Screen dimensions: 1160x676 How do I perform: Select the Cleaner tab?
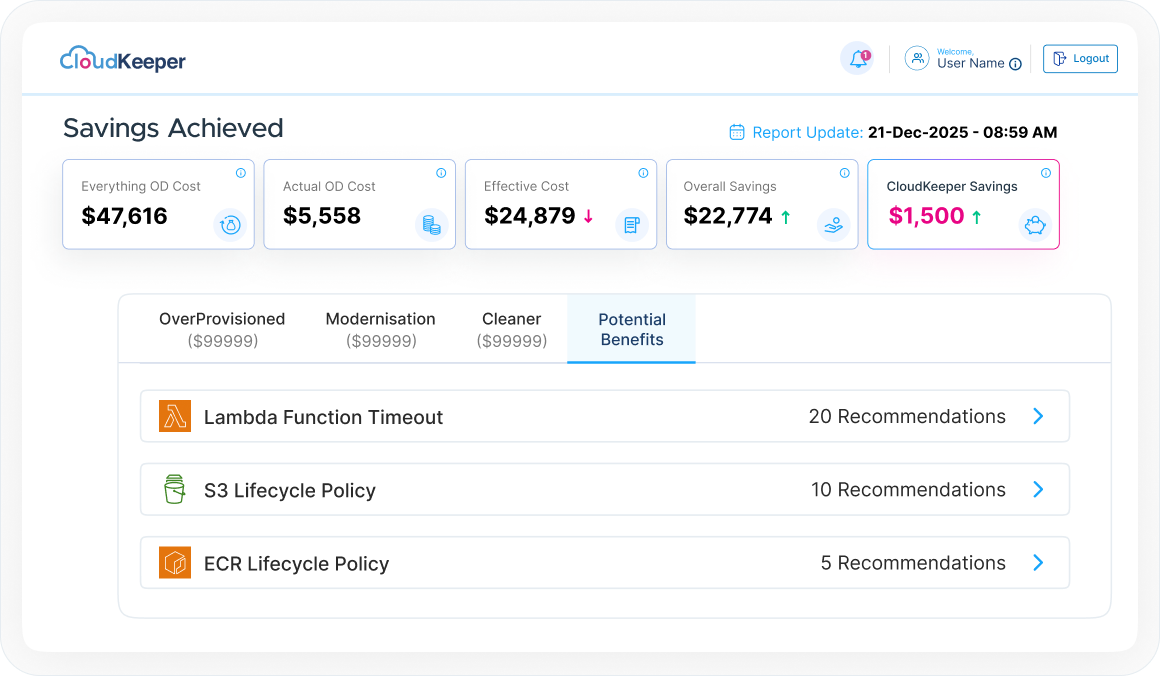(x=512, y=330)
